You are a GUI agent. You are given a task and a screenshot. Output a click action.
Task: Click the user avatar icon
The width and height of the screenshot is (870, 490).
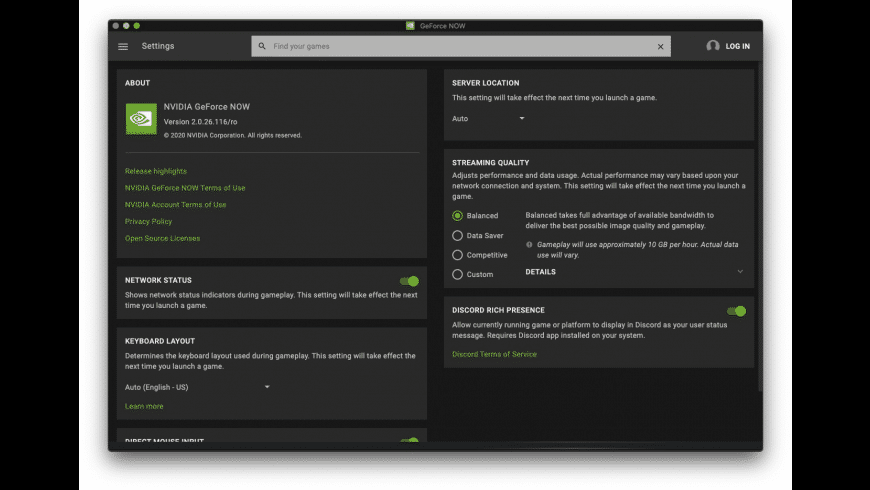tap(713, 46)
